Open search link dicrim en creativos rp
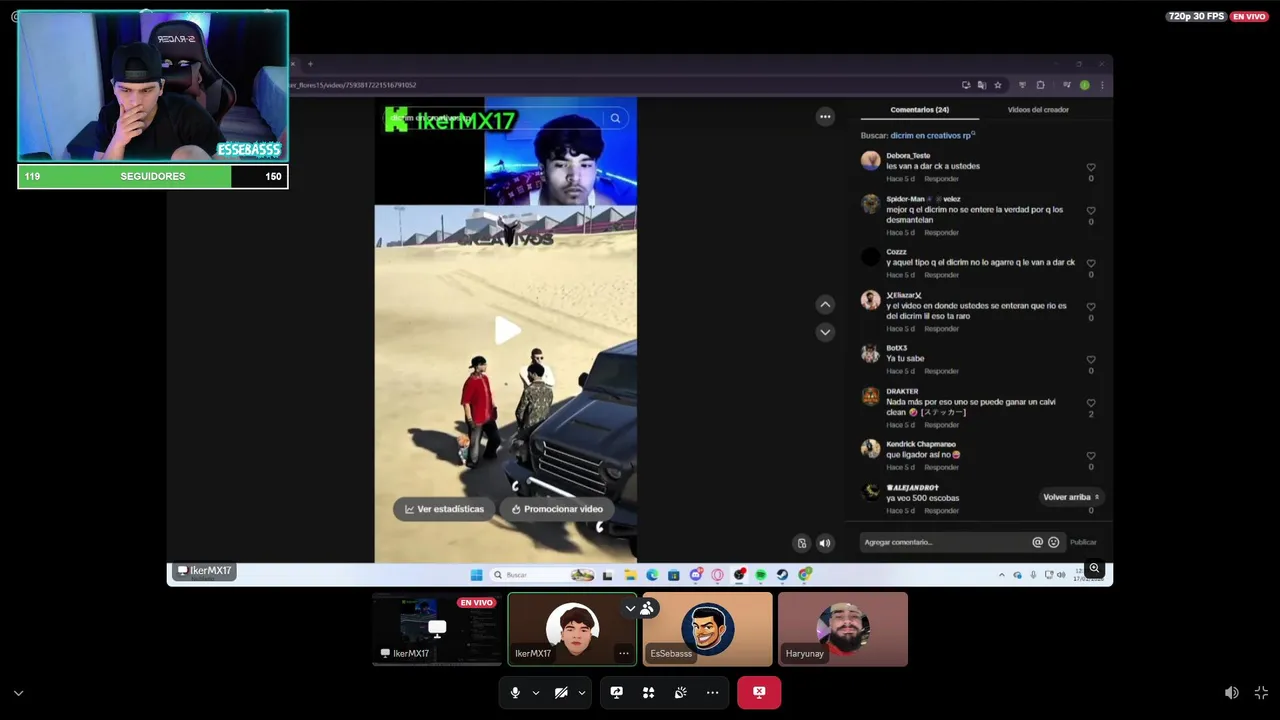Image resolution: width=1280 pixels, height=720 pixels. click(x=933, y=135)
